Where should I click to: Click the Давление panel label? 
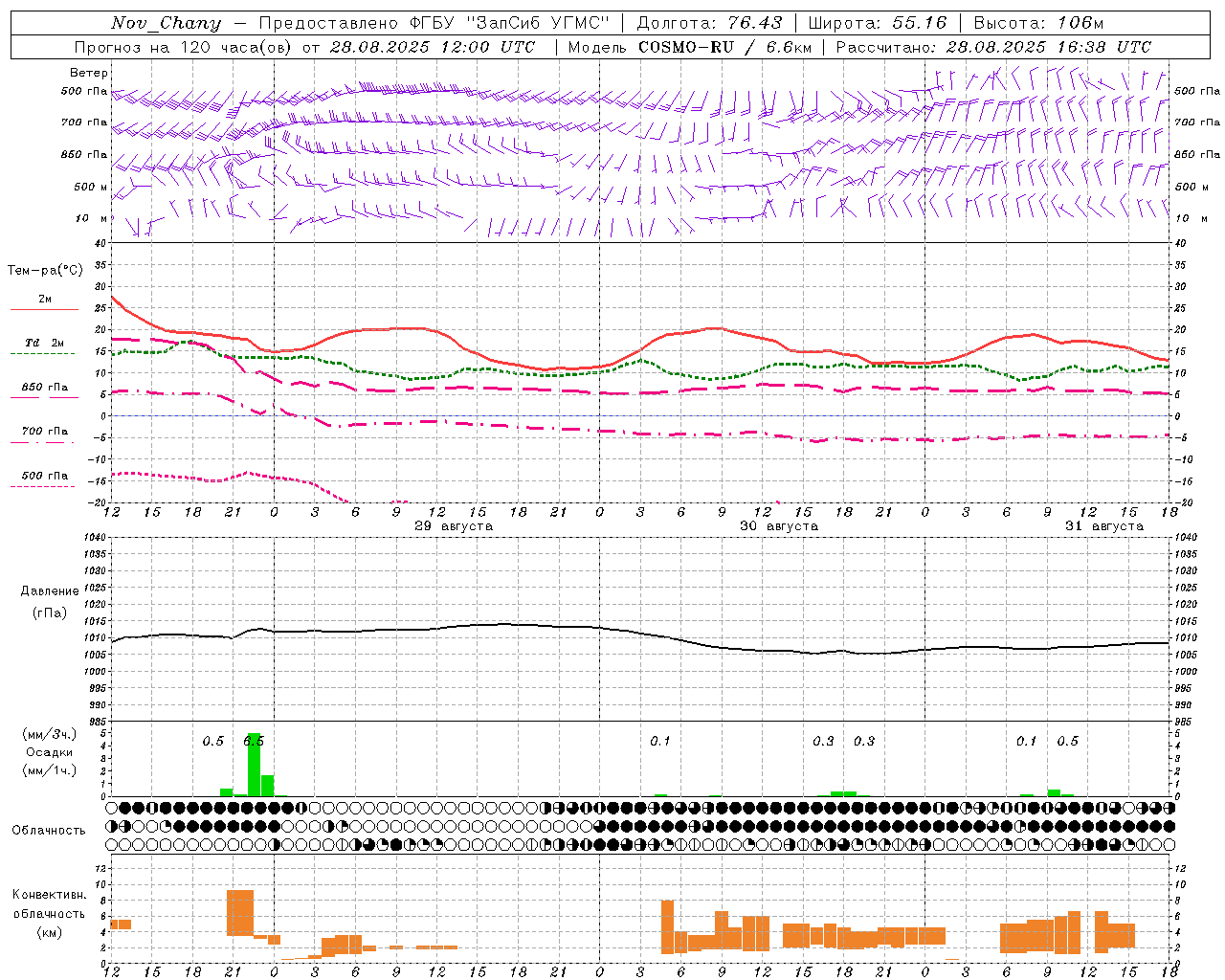pos(50,591)
